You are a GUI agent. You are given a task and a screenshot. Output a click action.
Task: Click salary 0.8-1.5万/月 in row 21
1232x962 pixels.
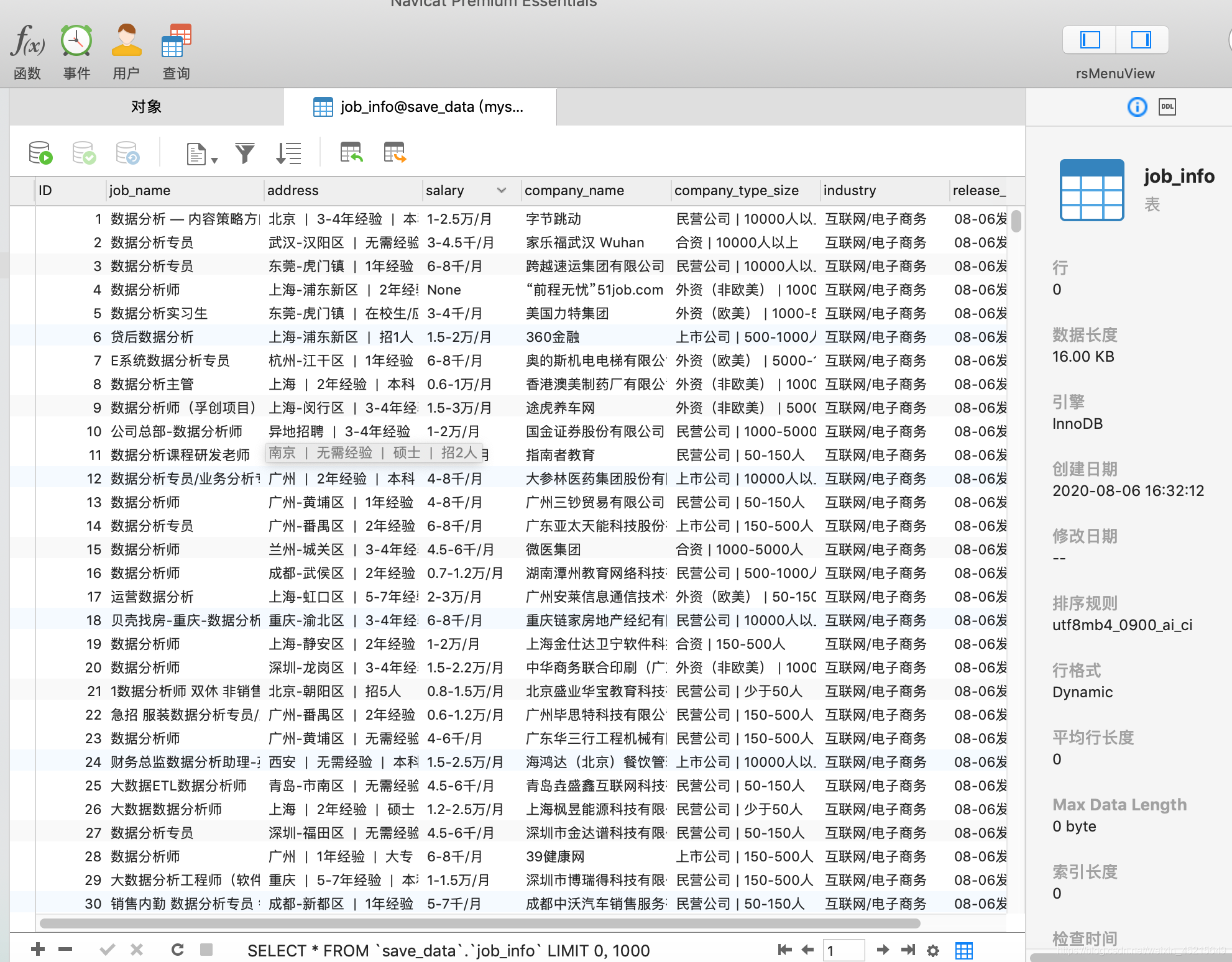click(465, 691)
